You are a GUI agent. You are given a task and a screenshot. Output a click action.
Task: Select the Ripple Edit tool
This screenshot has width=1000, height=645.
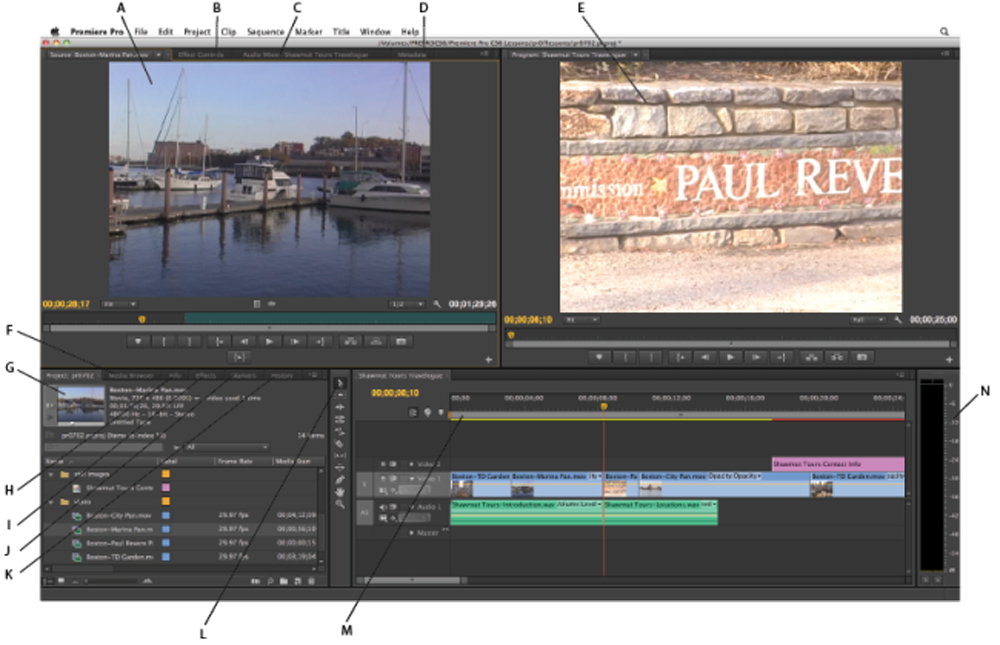point(340,407)
